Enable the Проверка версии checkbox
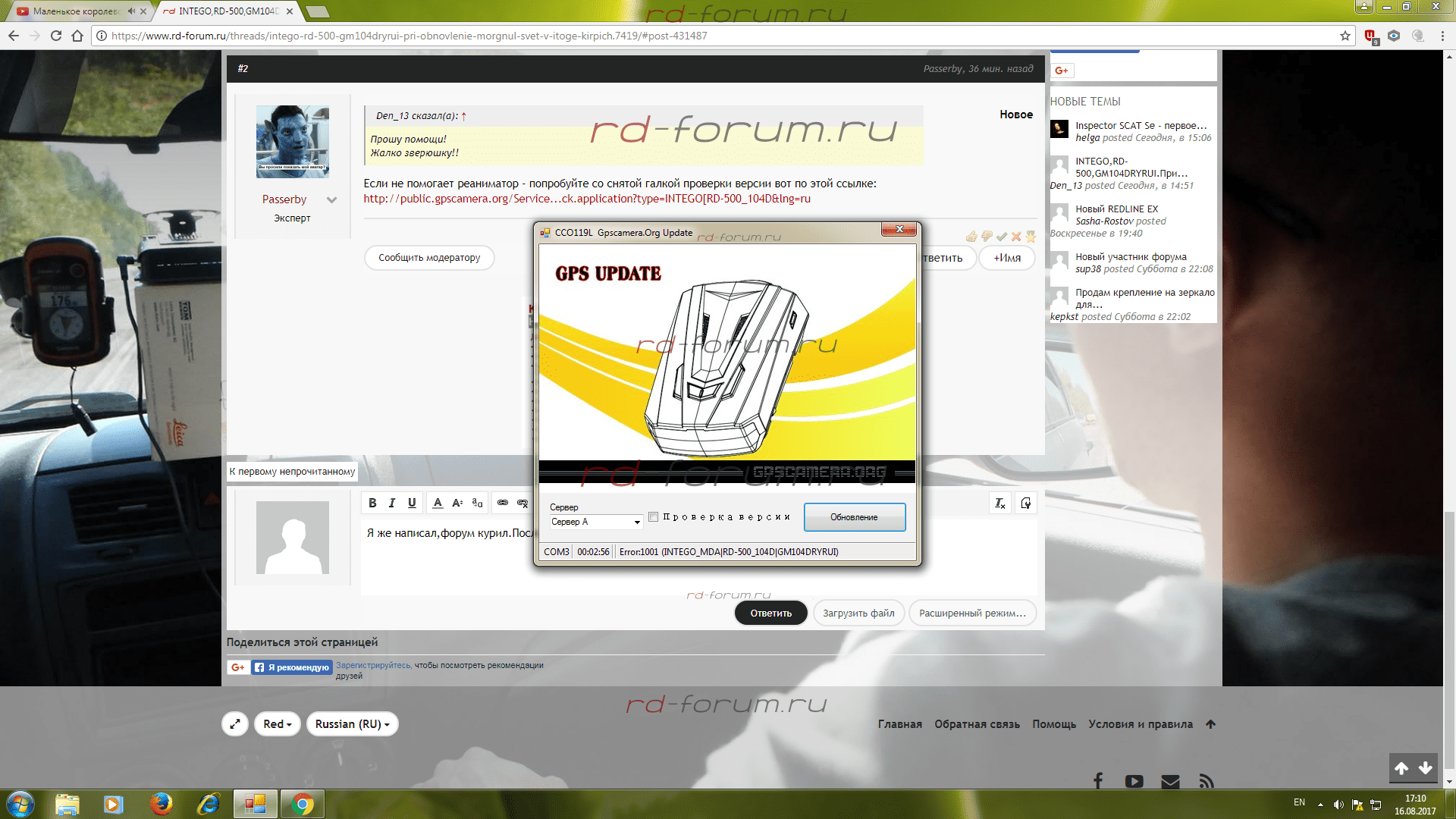The image size is (1456, 819). [653, 517]
